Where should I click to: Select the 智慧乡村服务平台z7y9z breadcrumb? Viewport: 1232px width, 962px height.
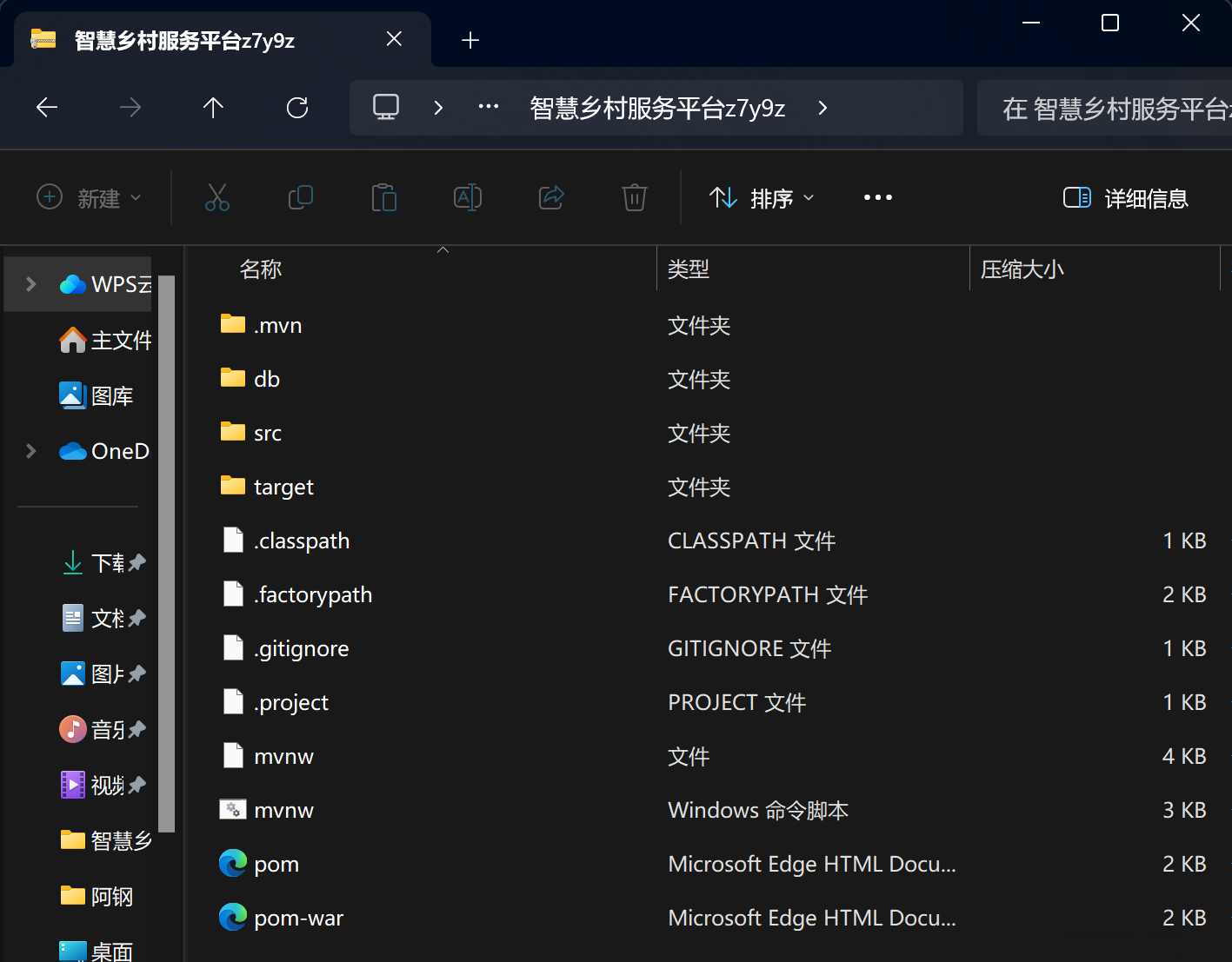(x=657, y=108)
